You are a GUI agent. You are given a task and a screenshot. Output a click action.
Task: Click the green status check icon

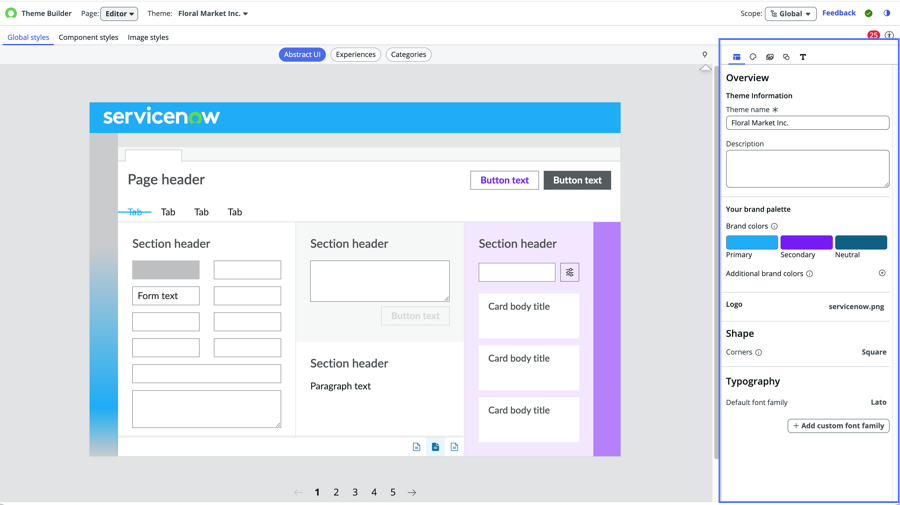pyautogui.click(x=868, y=13)
